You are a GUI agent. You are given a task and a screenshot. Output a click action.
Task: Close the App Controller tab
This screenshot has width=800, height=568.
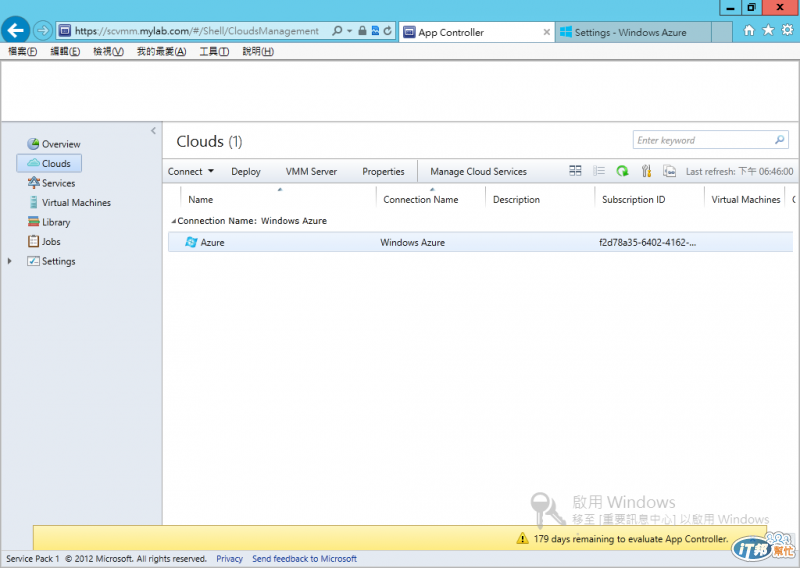(546, 32)
